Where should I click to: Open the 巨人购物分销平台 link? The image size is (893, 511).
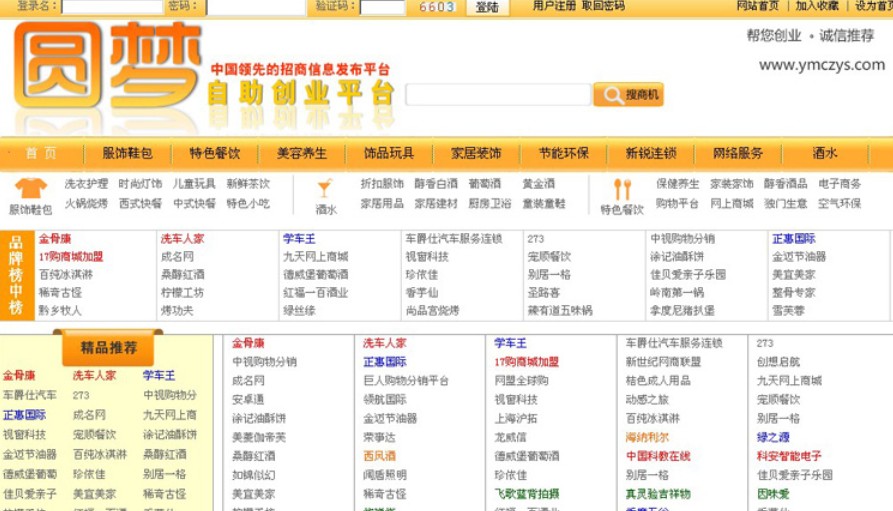[406, 381]
